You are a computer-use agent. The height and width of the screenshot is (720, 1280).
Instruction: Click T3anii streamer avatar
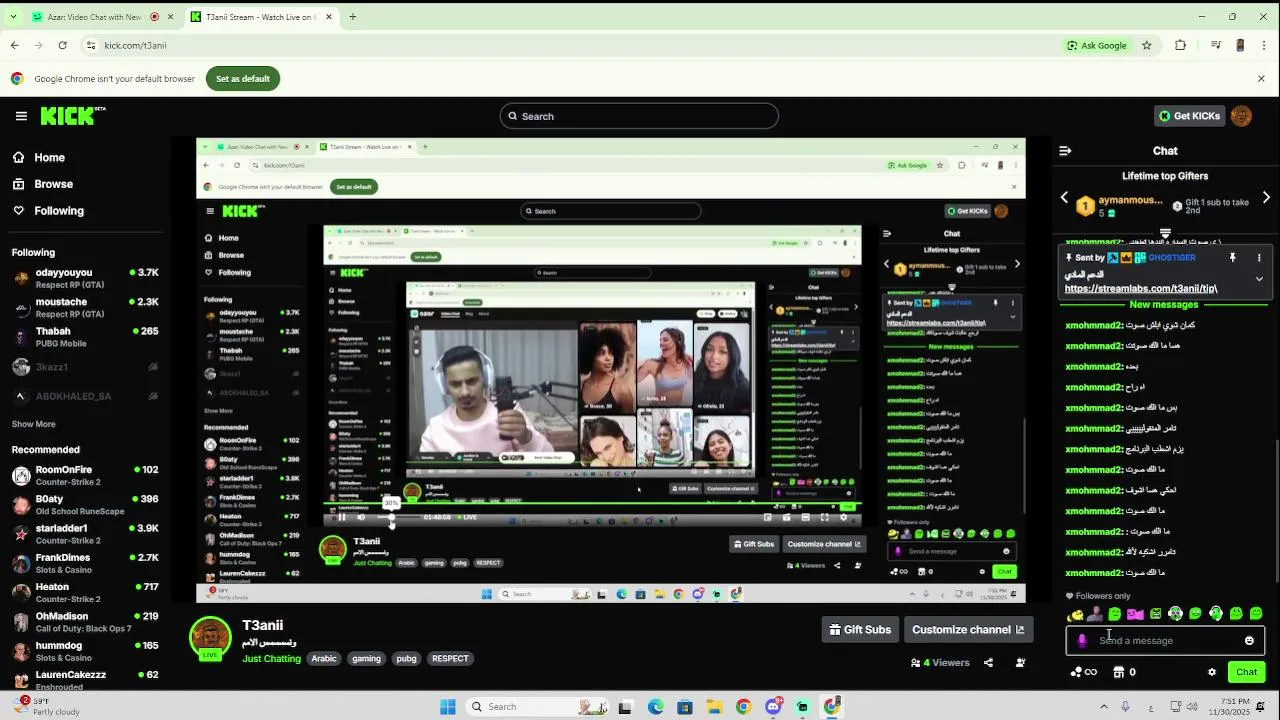pos(210,638)
